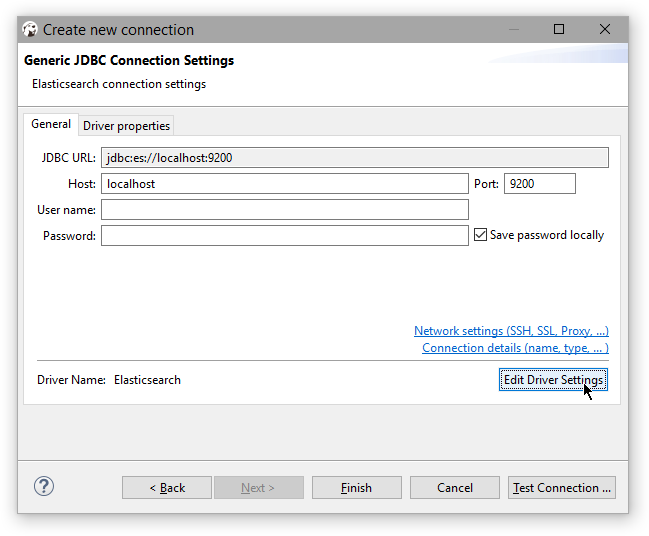Open the Connection details link
Viewport: 649px width, 536px height.
coord(515,348)
